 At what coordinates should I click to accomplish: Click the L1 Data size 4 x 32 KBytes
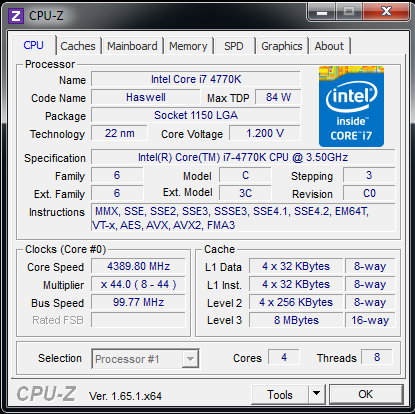[x=296, y=266]
